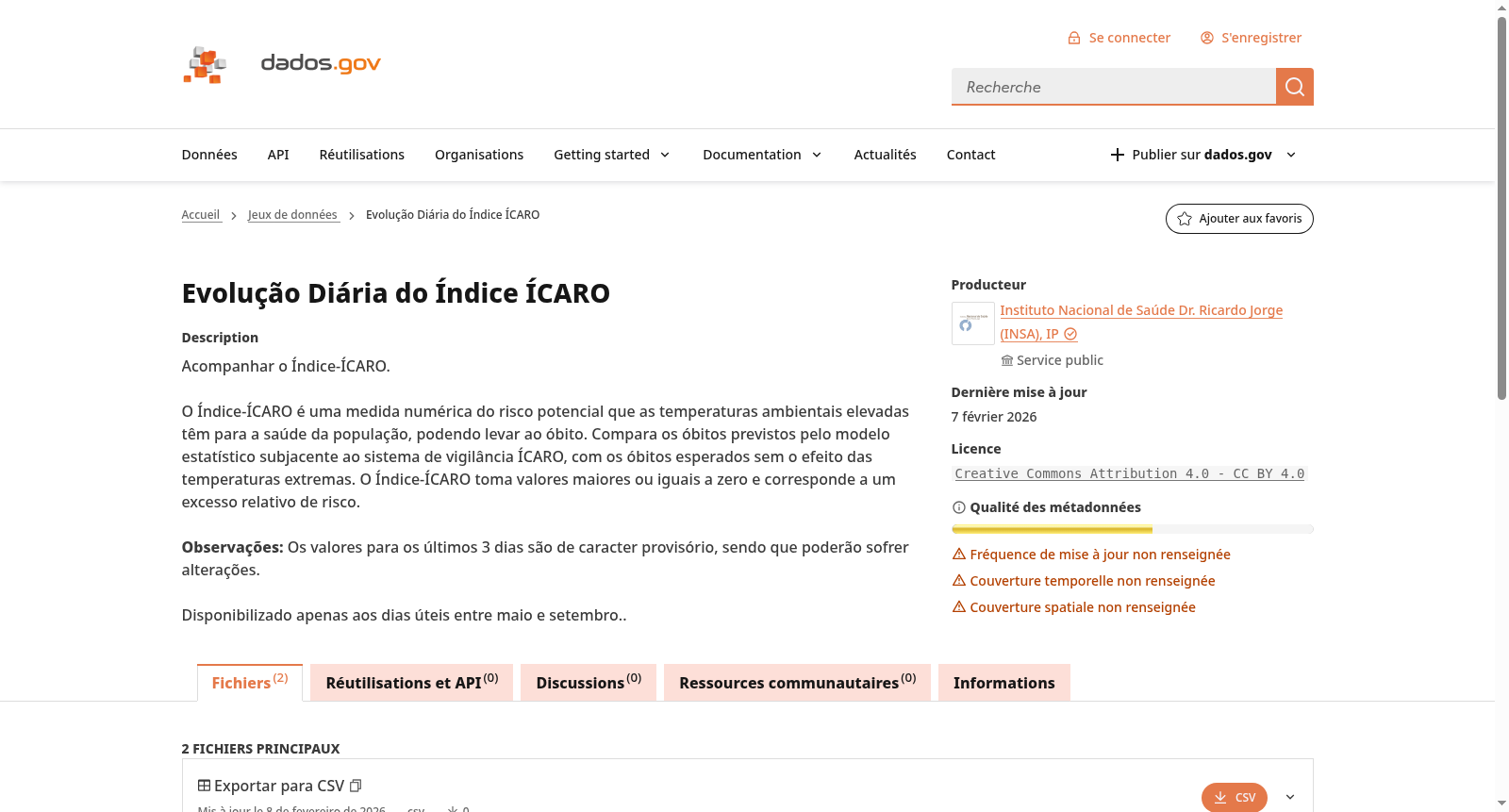Screen dimensions: 1509x812
Task: Click the Couverture temporelle non renseignée warning
Action: tap(1084, 581)
